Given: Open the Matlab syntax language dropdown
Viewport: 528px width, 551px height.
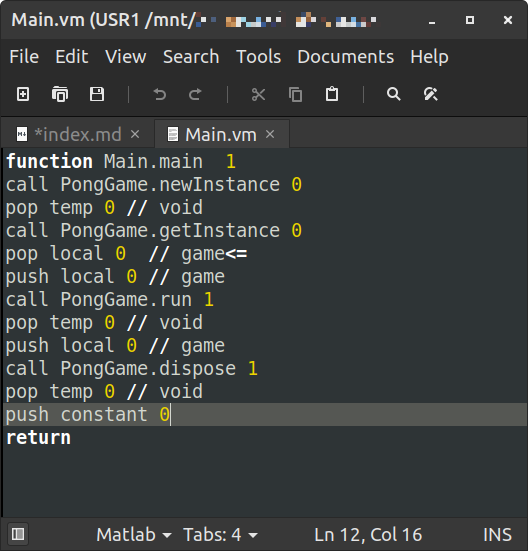Looking at the screenshot, I should tap(133, 534).
